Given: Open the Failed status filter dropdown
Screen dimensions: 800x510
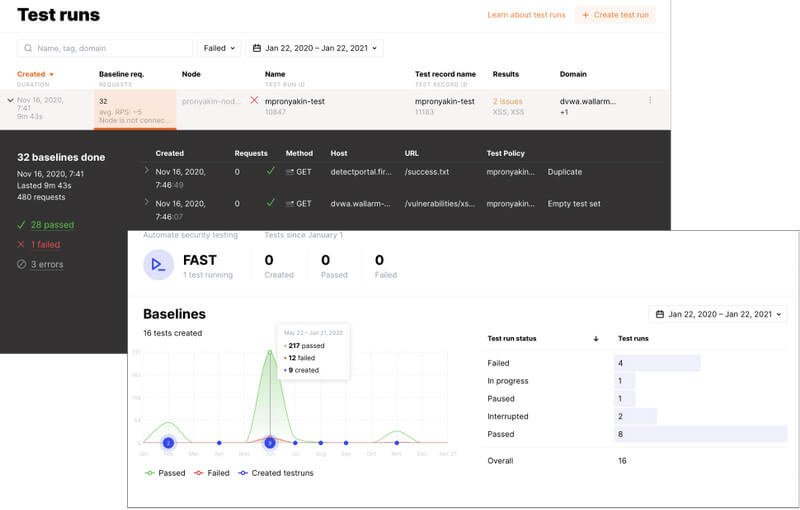Looking at the screenshot, I should coord(219,48).
